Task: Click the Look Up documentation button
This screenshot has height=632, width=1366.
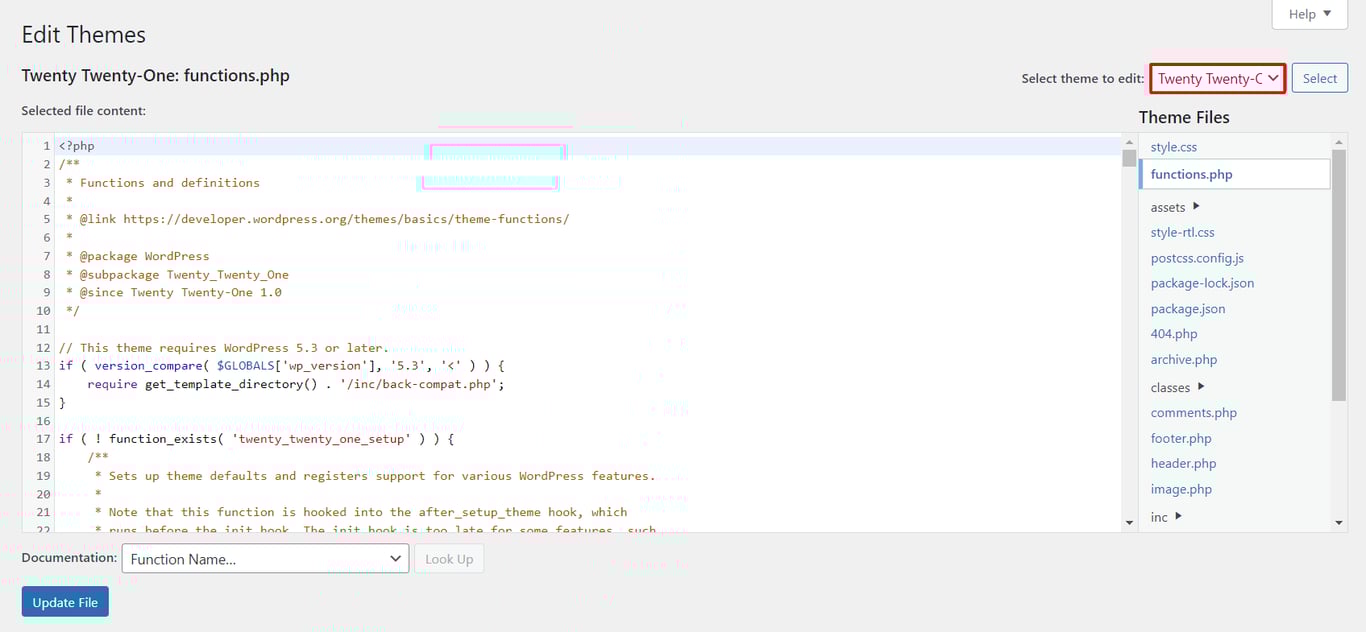Action: 448,558
